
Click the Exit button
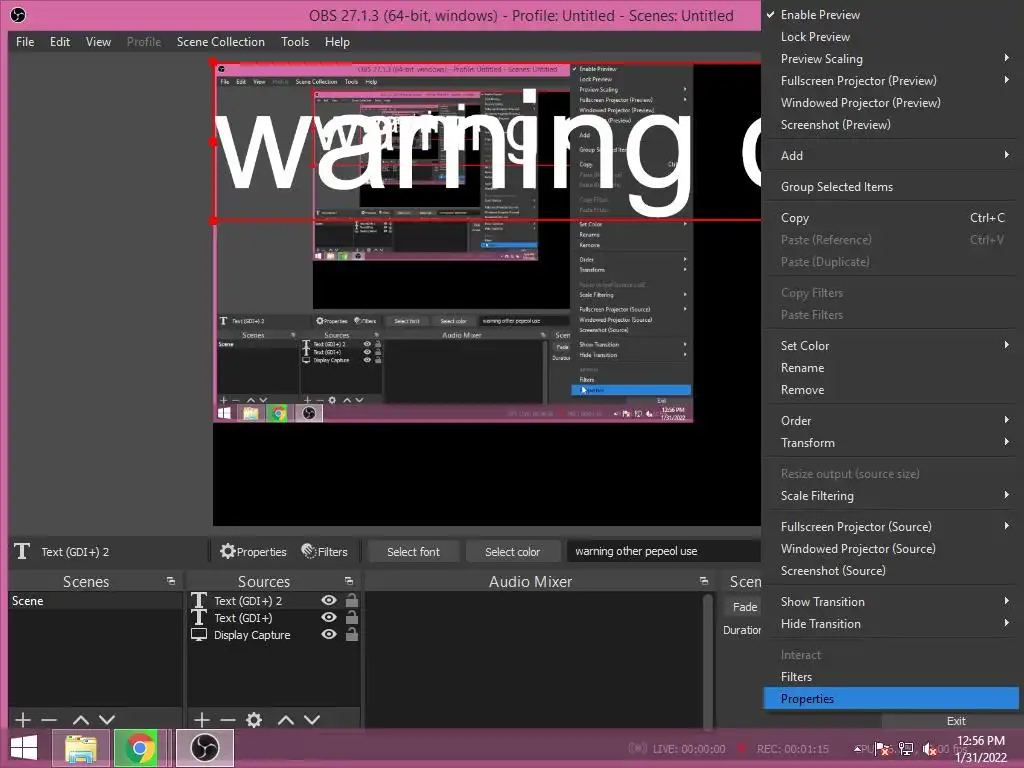(x=956, y=720)
